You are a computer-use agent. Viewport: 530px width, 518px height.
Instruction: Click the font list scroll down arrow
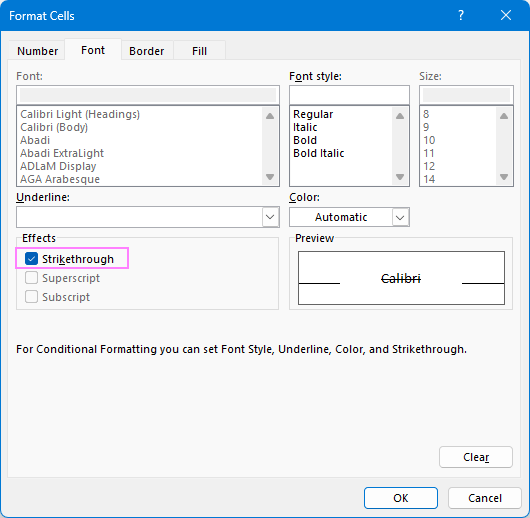tap(270, 177)
